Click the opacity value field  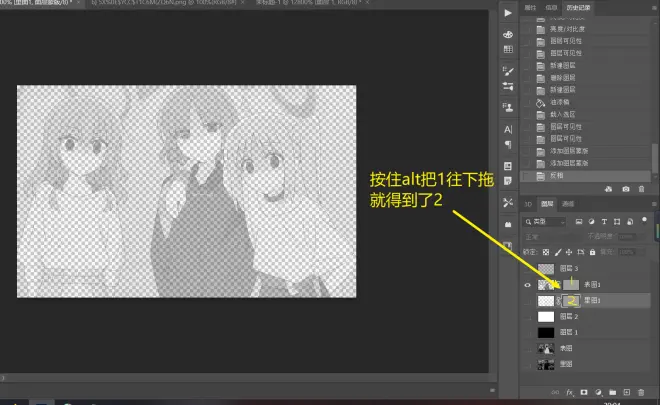627,237
